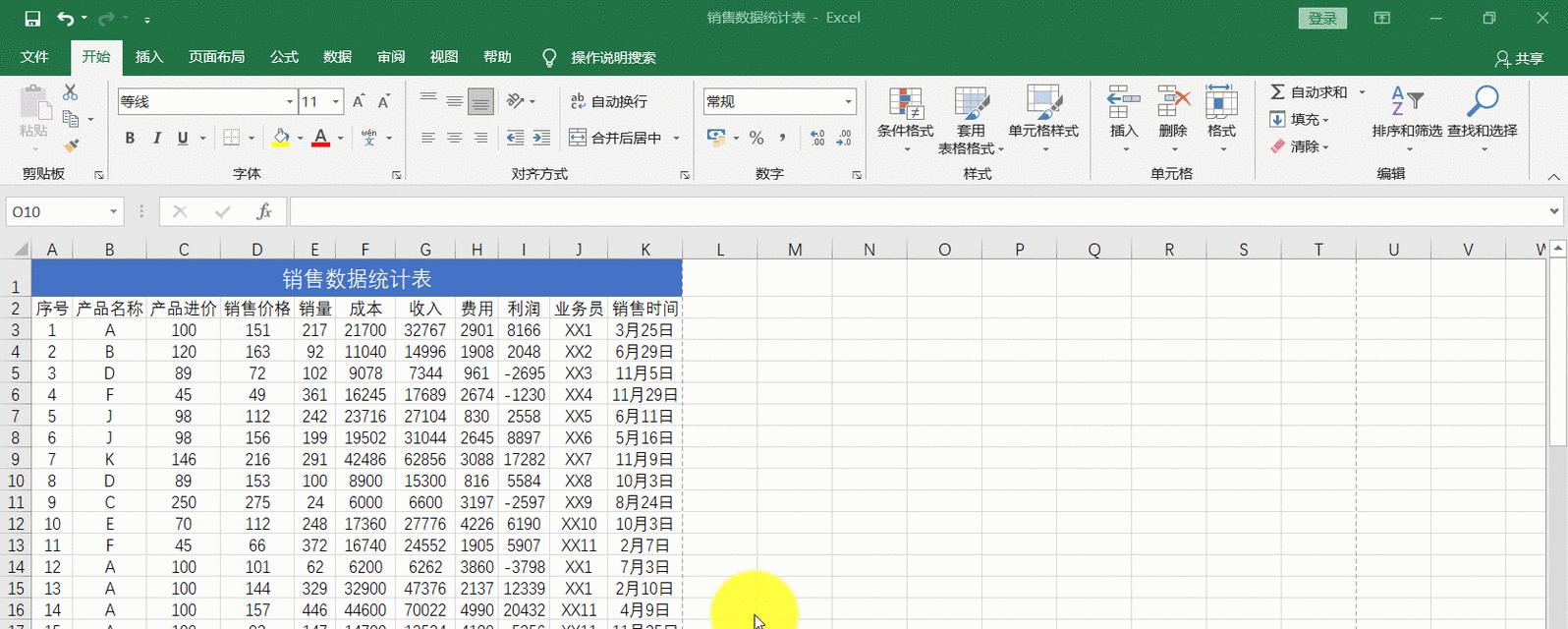
Task: Open text orientation options
Action: coord(521,100)
